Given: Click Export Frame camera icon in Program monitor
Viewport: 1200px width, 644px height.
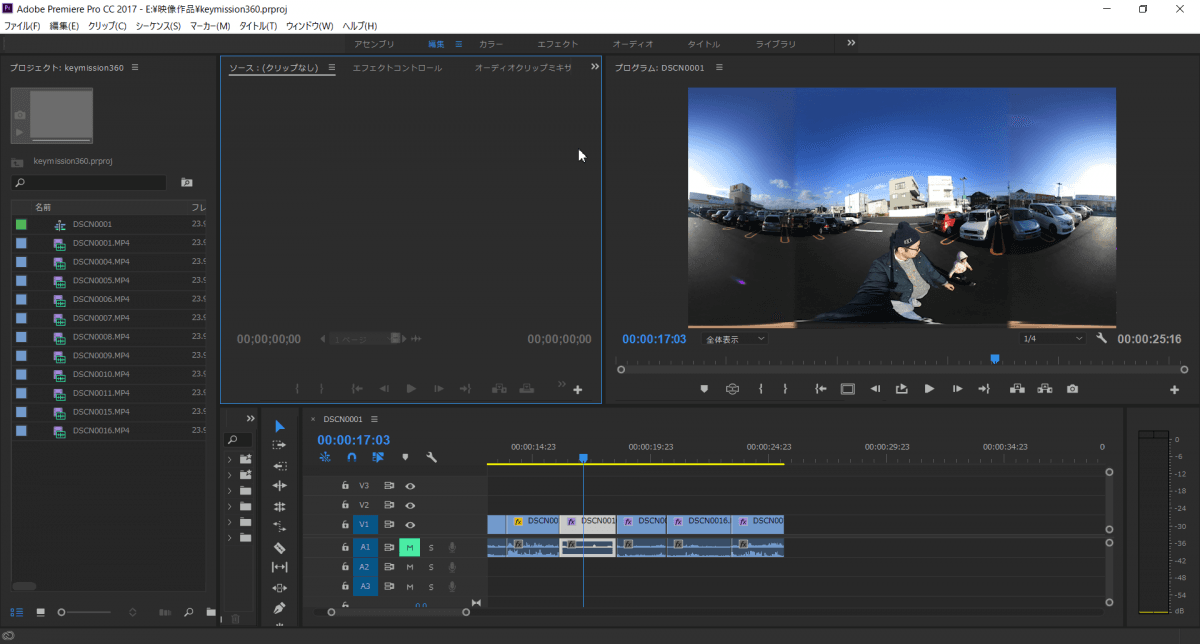Looking at the screenshot, I should (x=1072, y=389).
